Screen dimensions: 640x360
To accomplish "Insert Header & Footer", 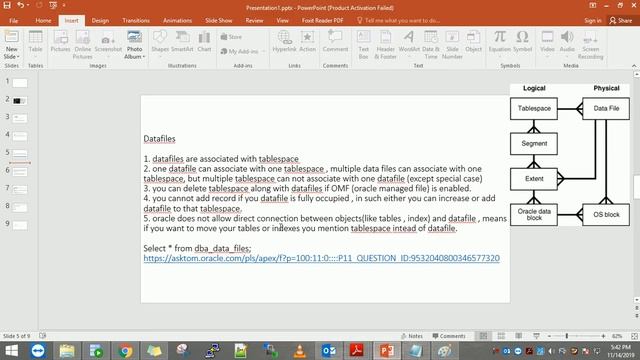I will (x=385, y=45).
